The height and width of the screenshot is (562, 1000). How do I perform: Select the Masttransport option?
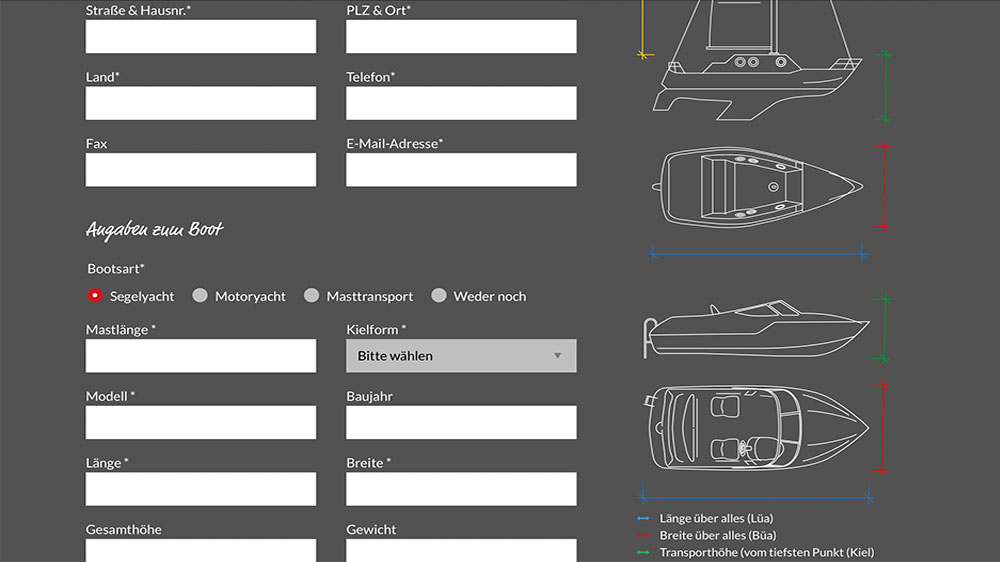tap(312, 296)
